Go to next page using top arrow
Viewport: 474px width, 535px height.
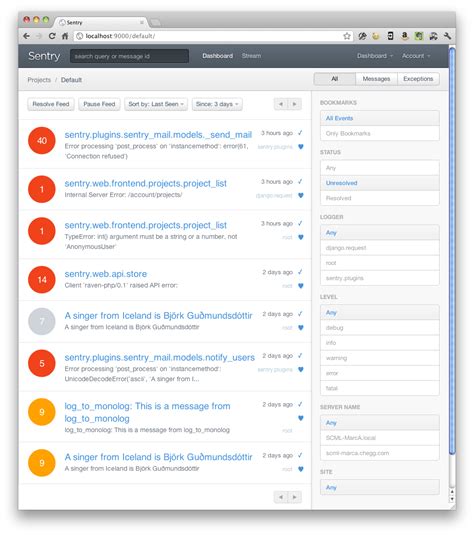pos(295,104)
